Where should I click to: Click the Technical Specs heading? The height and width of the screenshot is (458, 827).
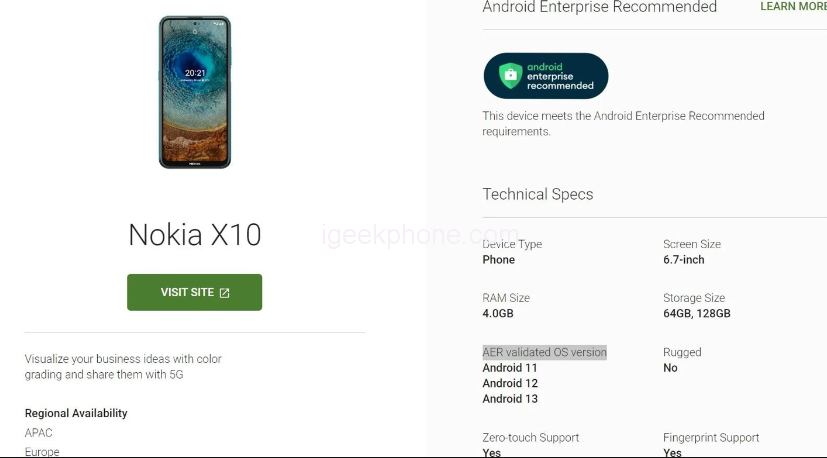click(x=537, y=194)
